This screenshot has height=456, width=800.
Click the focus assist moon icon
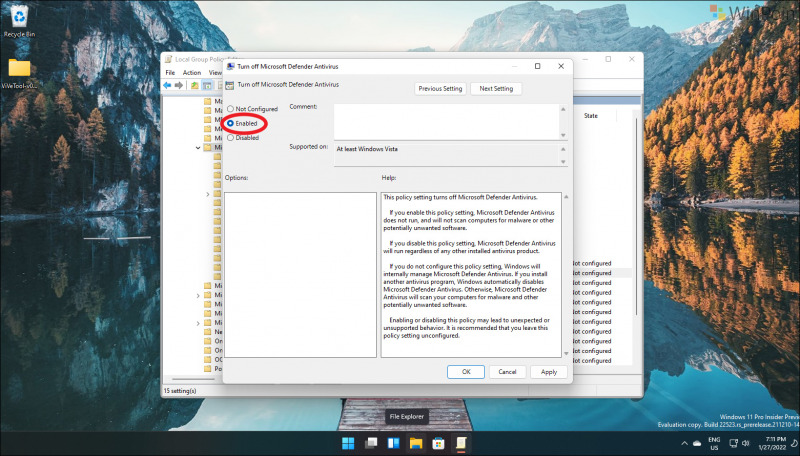(795, 444)
